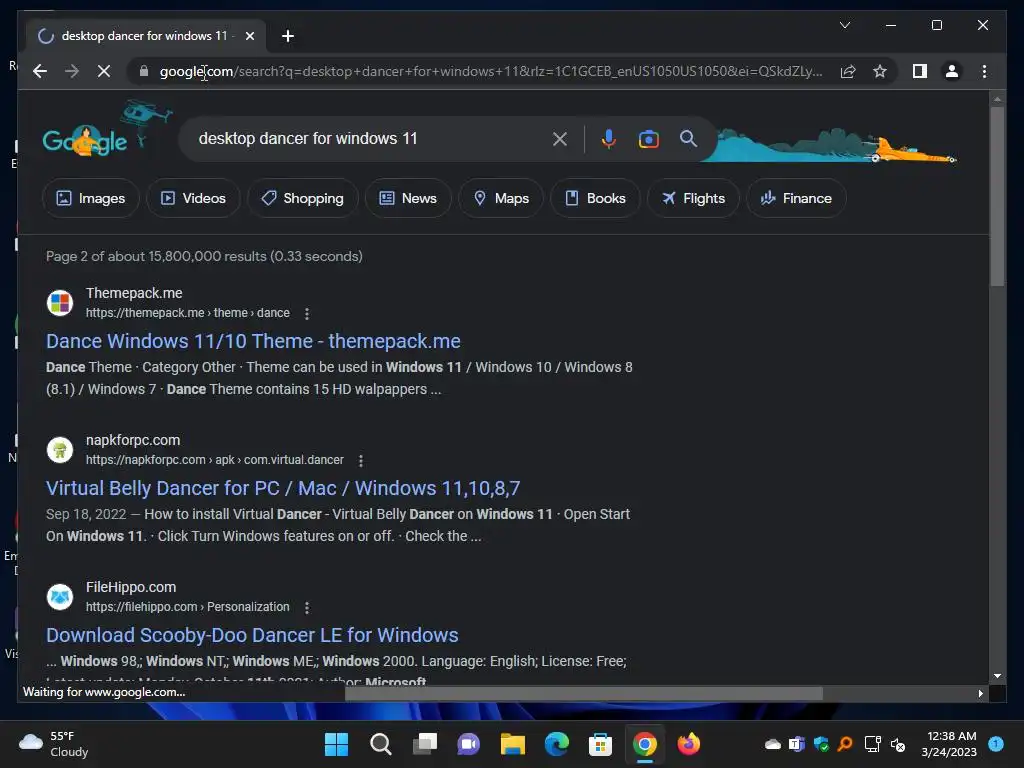Viewport: 1024px width, 768px height.
Task: Stop loading the page
Action: click(104, 71)
